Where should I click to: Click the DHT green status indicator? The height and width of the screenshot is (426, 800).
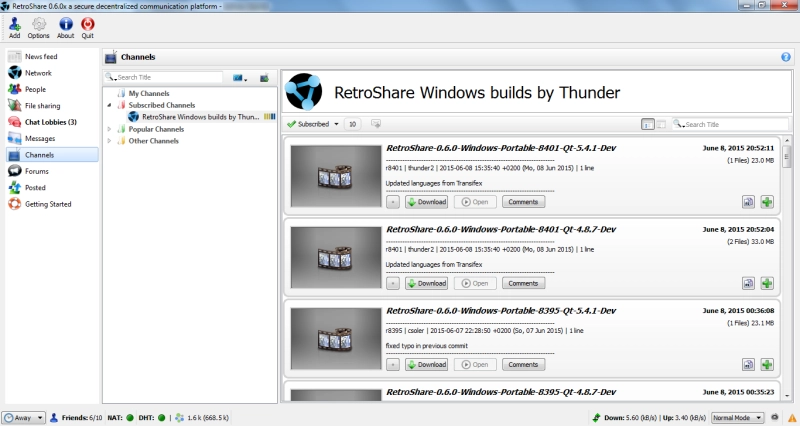[x=162, y=418]
